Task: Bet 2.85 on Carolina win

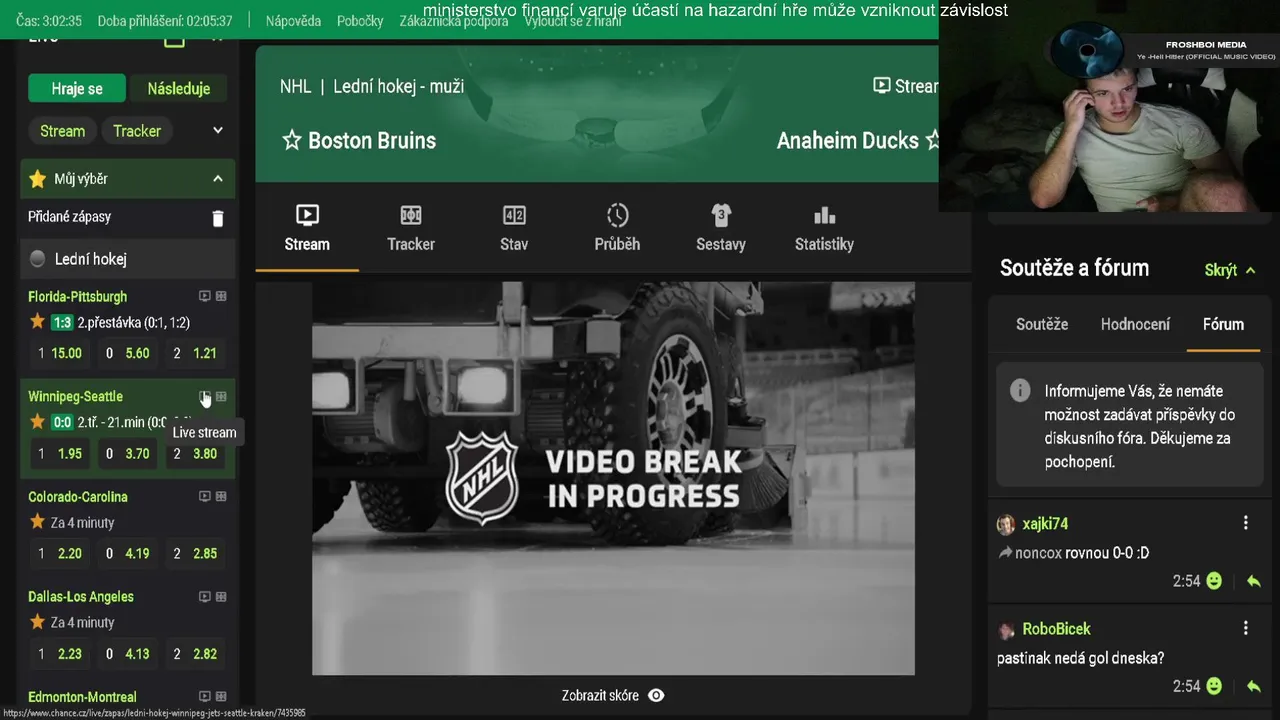Action: pyautogui.click(x=196, y=553)
